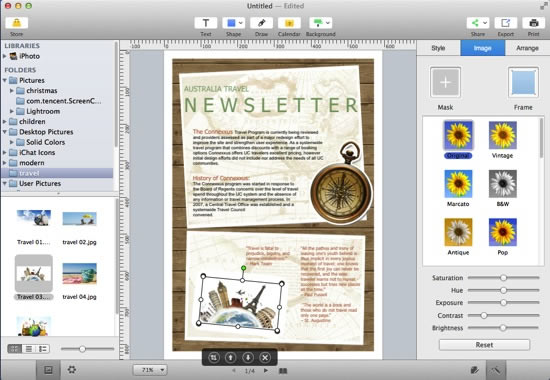Open the page thumbnails book icon
The image size is (550, 380).
283,371
